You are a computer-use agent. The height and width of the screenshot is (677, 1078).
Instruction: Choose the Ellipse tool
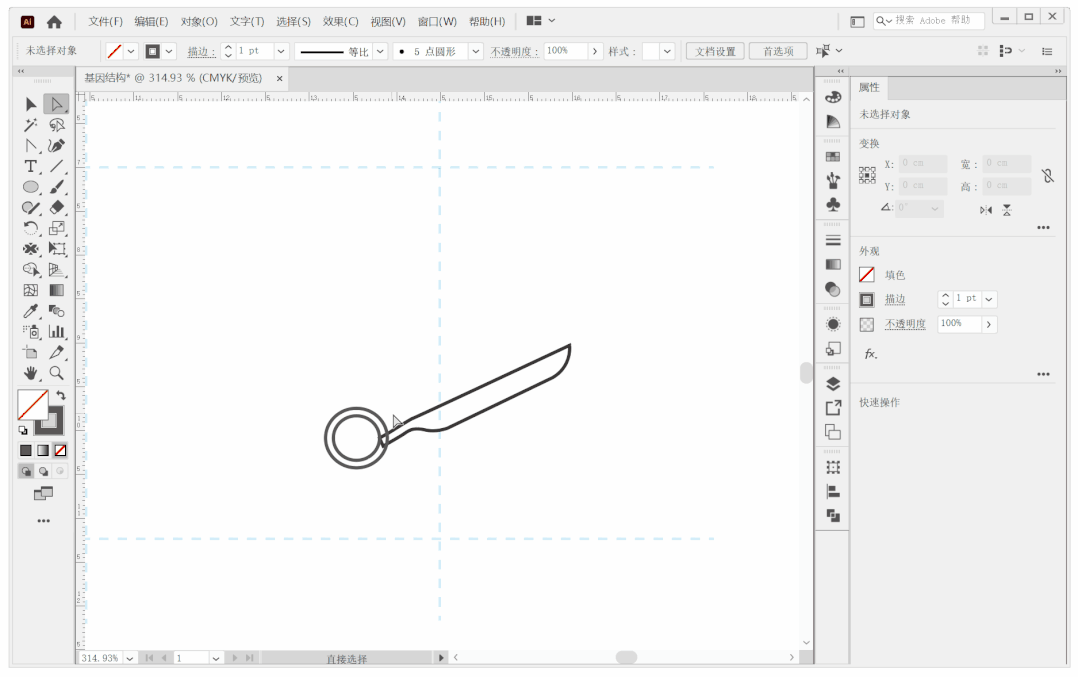30,187
